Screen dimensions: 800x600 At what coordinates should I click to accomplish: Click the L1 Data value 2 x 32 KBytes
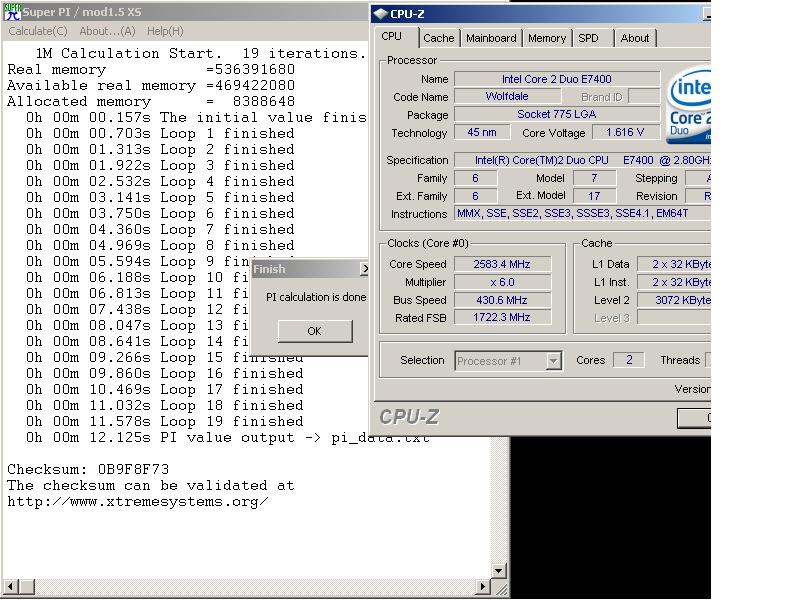tap(674, 264)
